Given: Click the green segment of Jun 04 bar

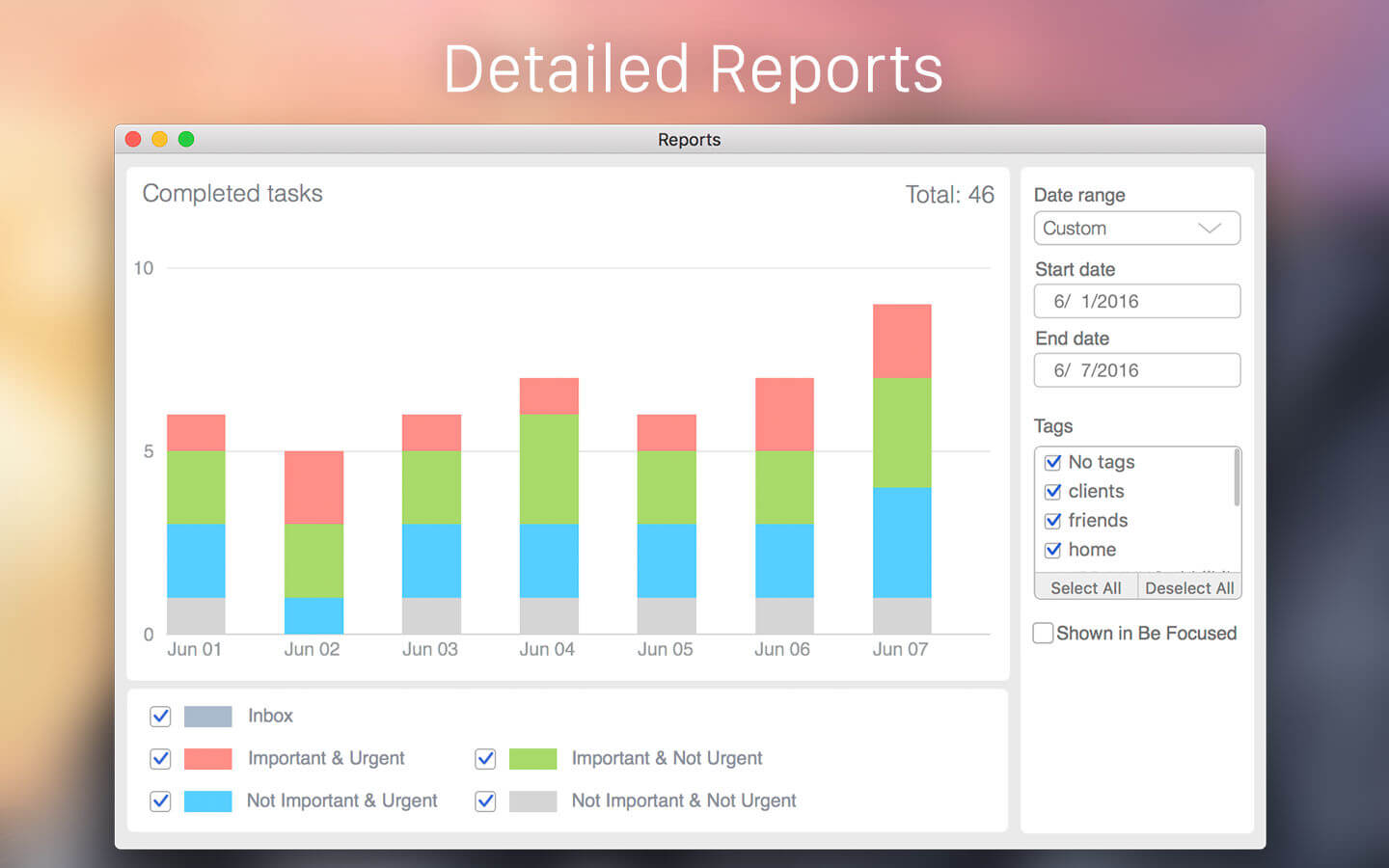Looking at the screenshot, I should (x=549, y=469).
